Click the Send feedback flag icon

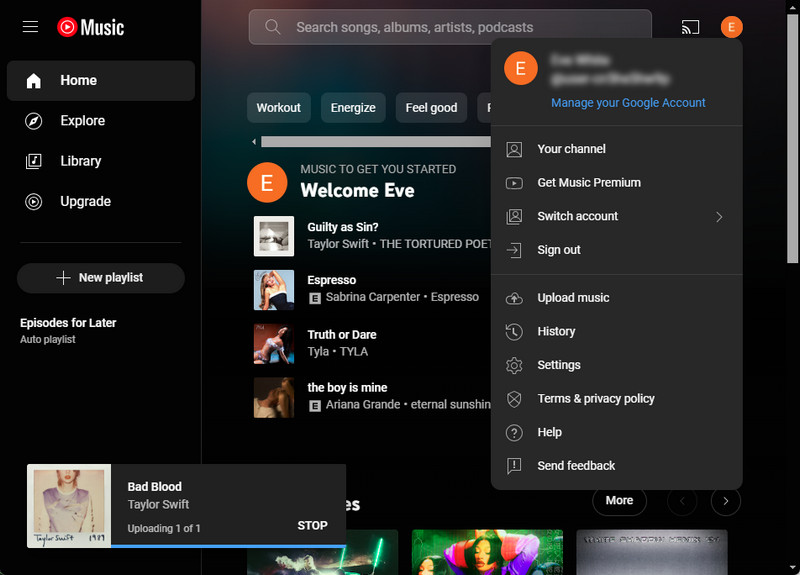tap(514, 466)
